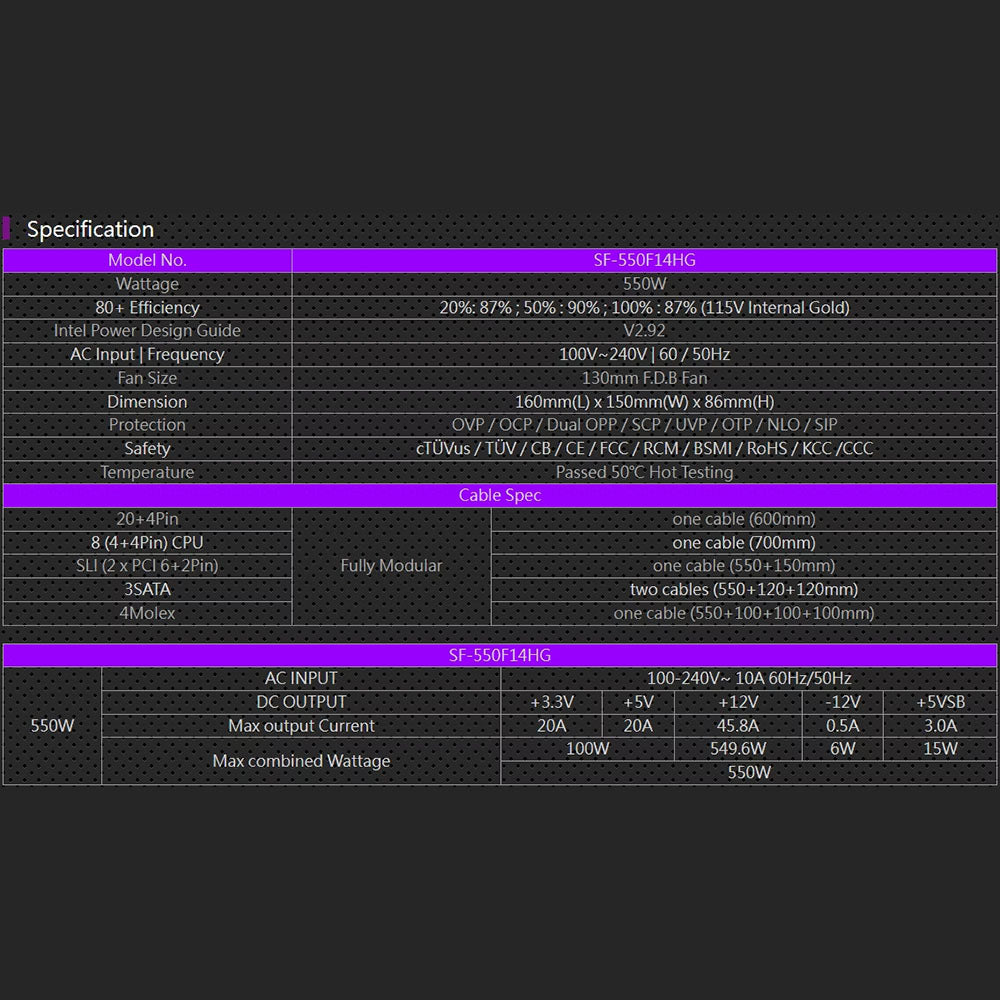
Task: Select the 'Intel Power Design Guide' label
Action: [x=147, y=330]
